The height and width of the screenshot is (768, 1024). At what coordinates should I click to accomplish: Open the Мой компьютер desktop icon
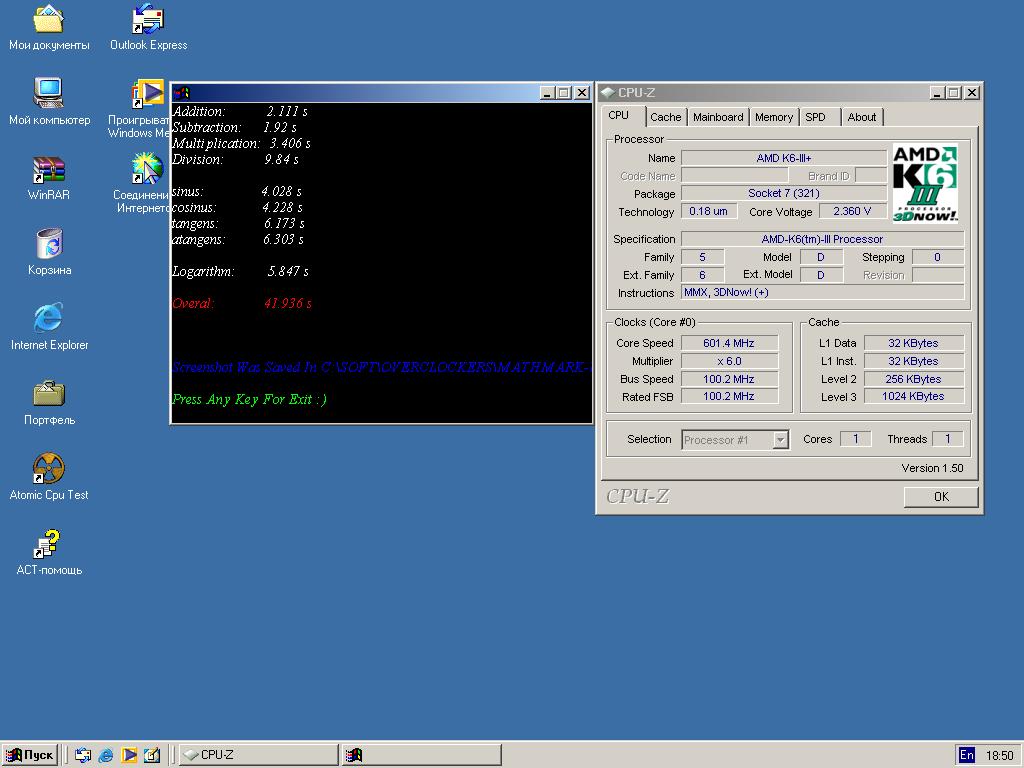[49, 103]
